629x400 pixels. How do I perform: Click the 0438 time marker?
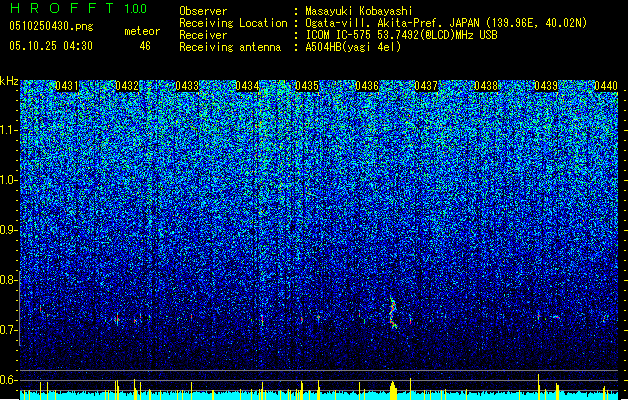point(486,86)
